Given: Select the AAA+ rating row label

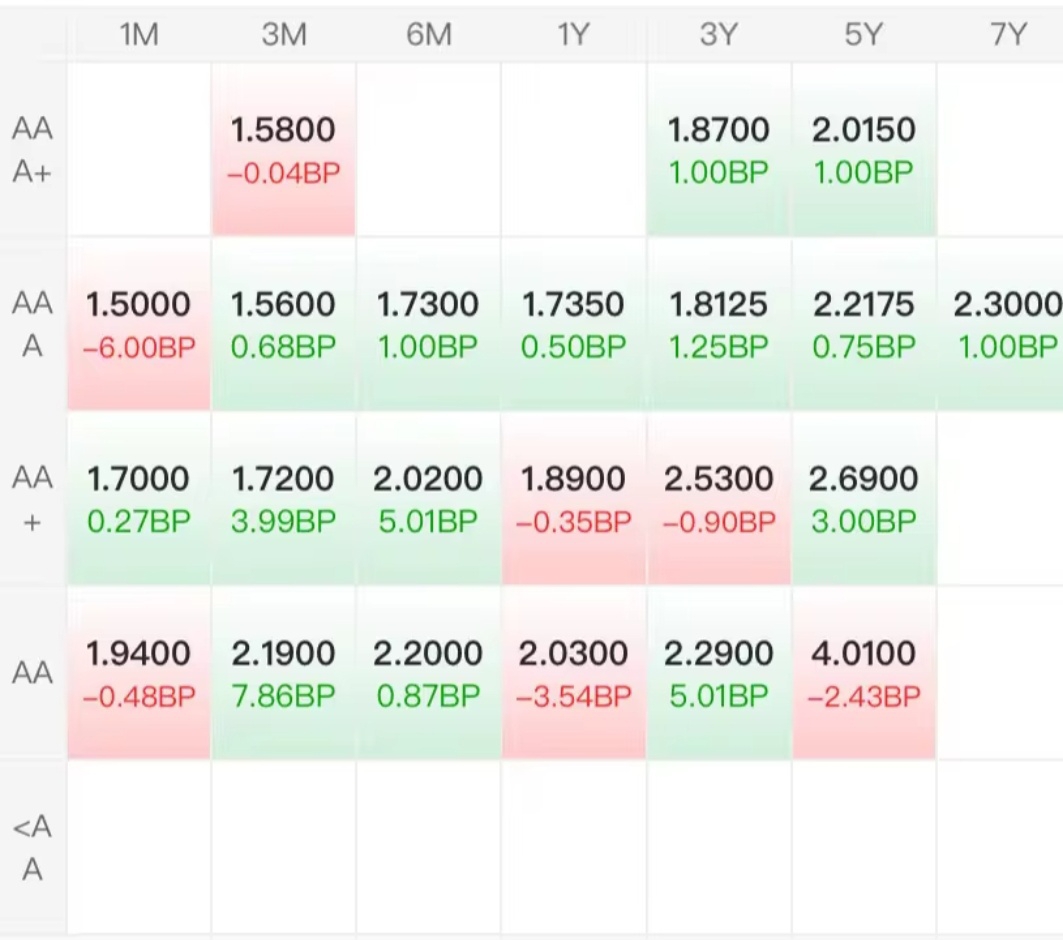Looking at the screenshot, I should click(33, 150).
